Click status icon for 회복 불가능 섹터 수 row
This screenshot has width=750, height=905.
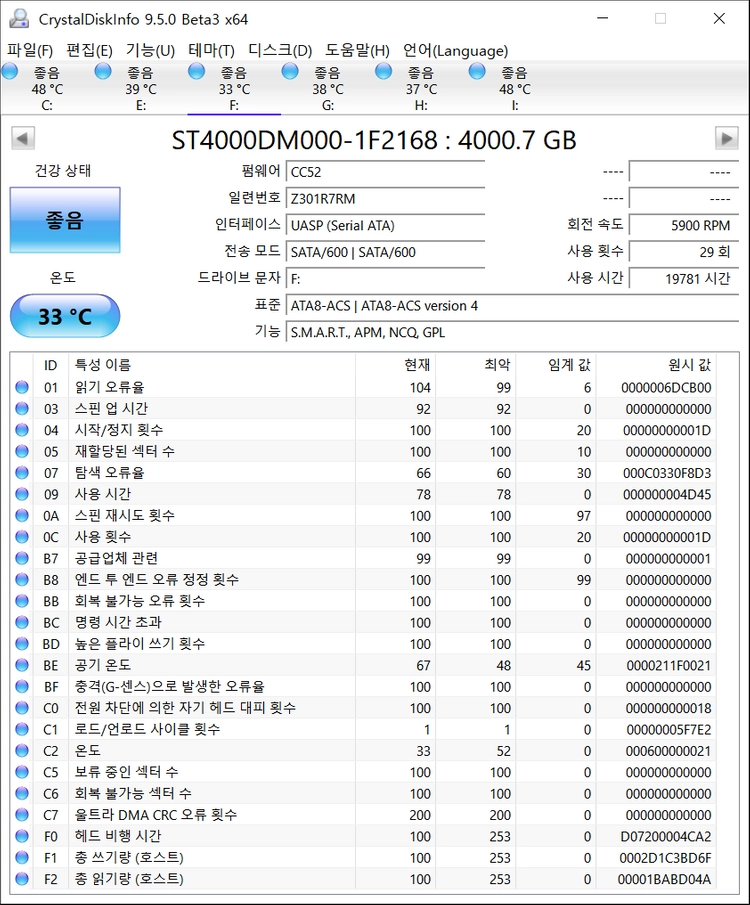click(22, 793)
